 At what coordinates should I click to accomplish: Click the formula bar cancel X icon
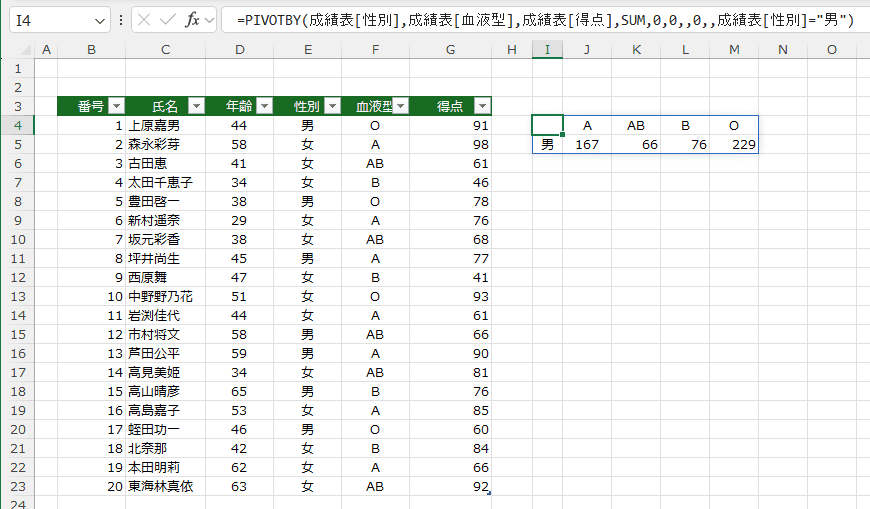[144, 21]
